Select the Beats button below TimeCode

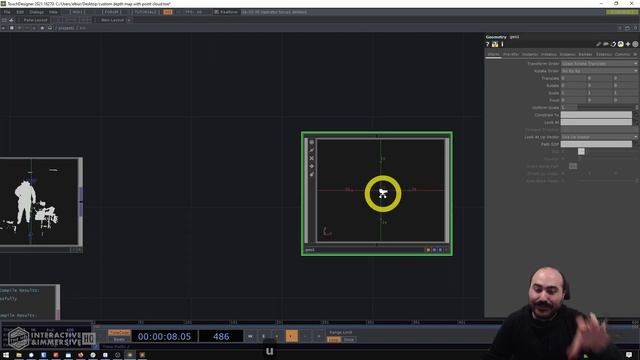click(119, 340)
